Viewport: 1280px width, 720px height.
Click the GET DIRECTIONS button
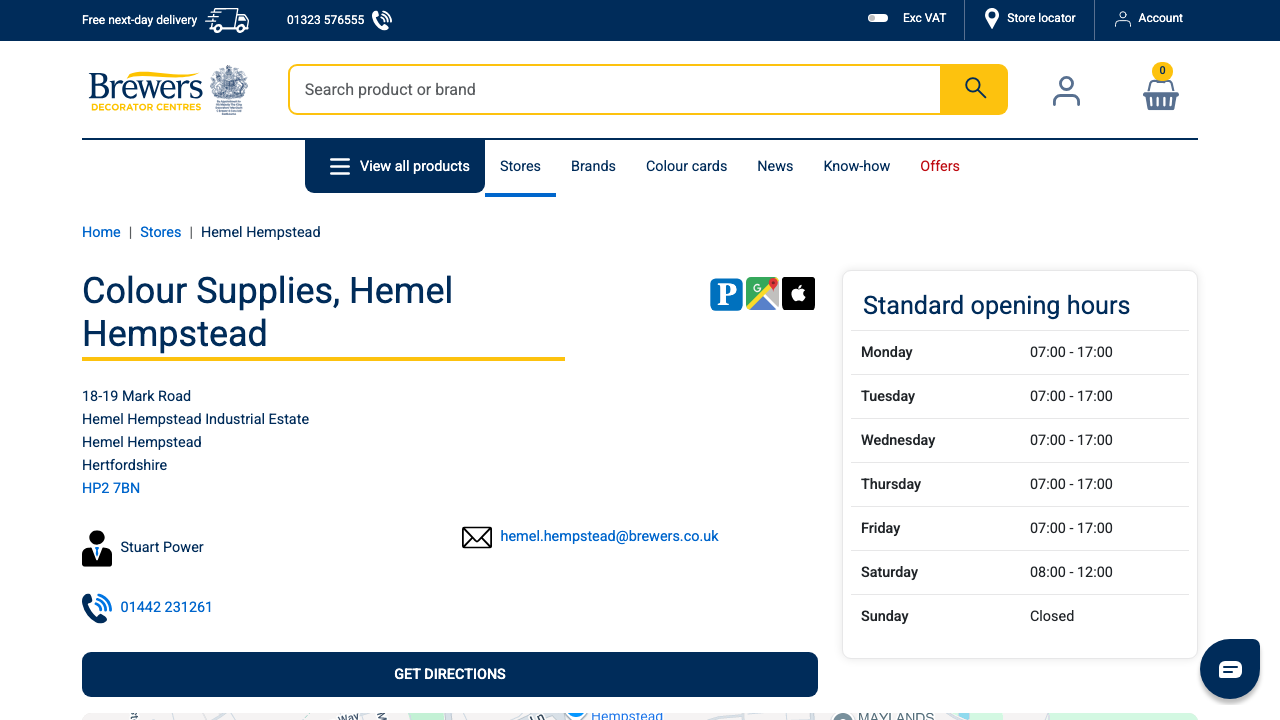coord(450,674)
